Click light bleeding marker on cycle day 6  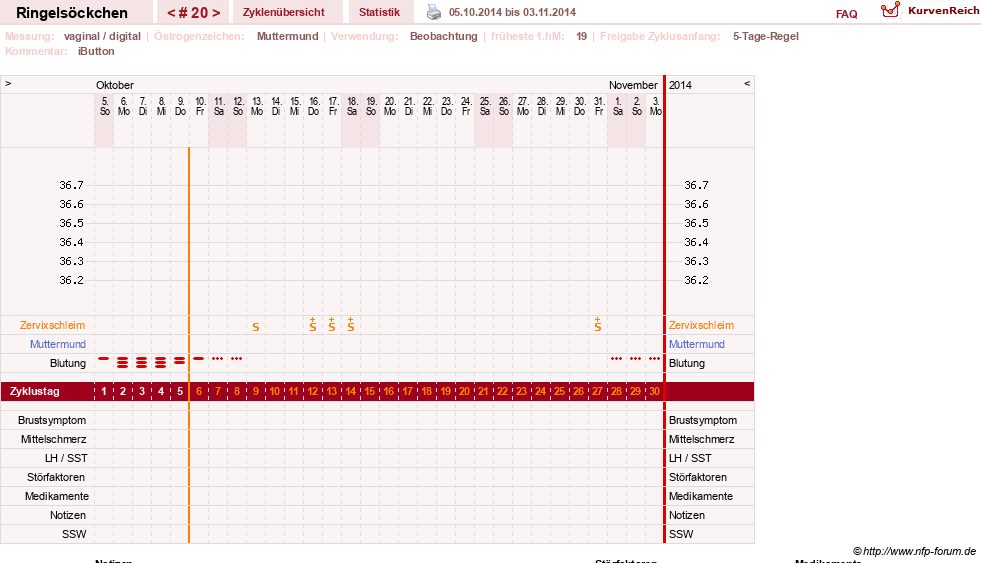[198, 358]
